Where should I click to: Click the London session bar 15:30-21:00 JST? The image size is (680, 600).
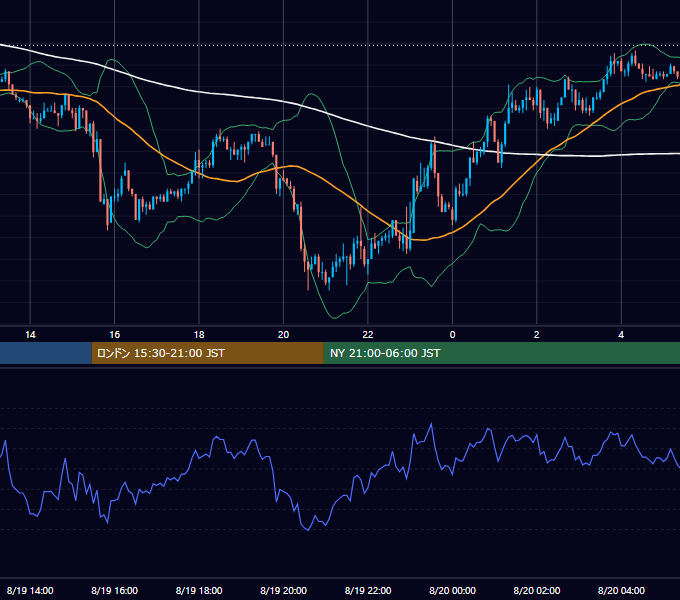(207, 353)
